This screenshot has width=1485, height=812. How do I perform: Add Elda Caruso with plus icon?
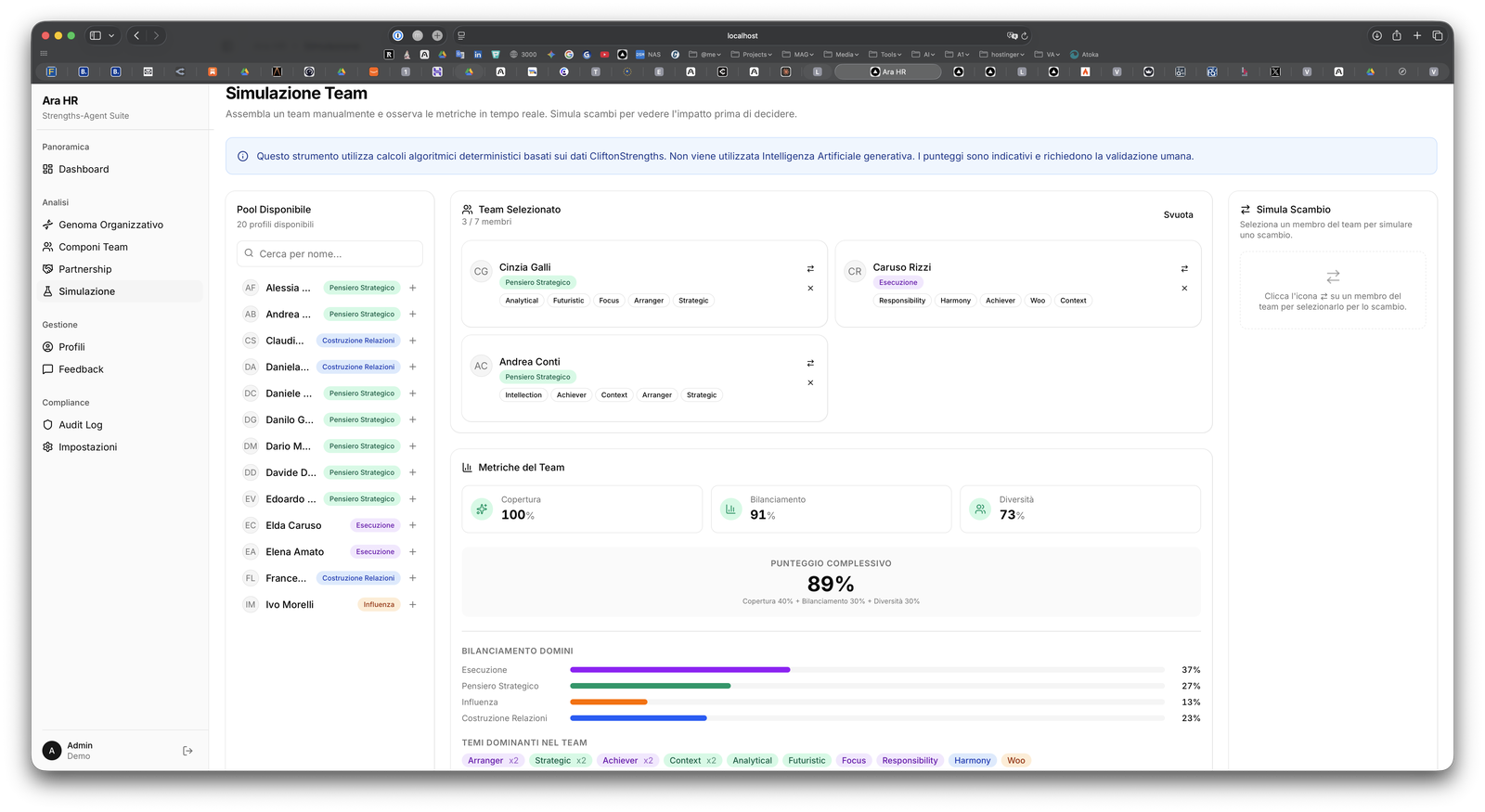click(413, 525)
